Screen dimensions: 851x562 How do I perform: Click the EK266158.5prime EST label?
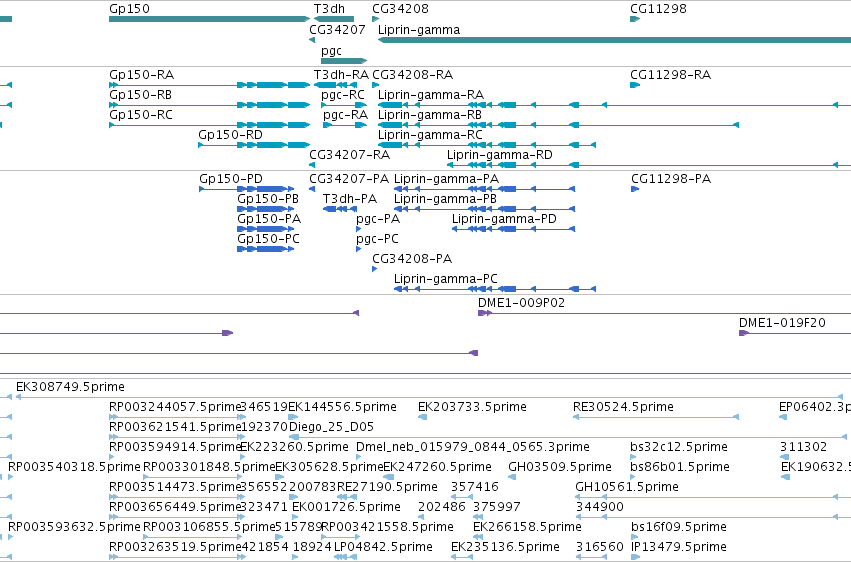(528, 527)
